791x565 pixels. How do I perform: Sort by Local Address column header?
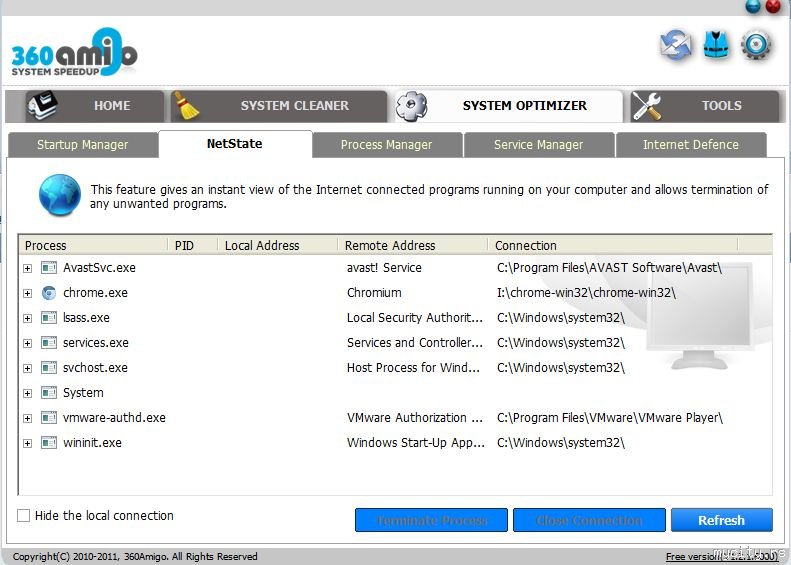pos(277,245)
